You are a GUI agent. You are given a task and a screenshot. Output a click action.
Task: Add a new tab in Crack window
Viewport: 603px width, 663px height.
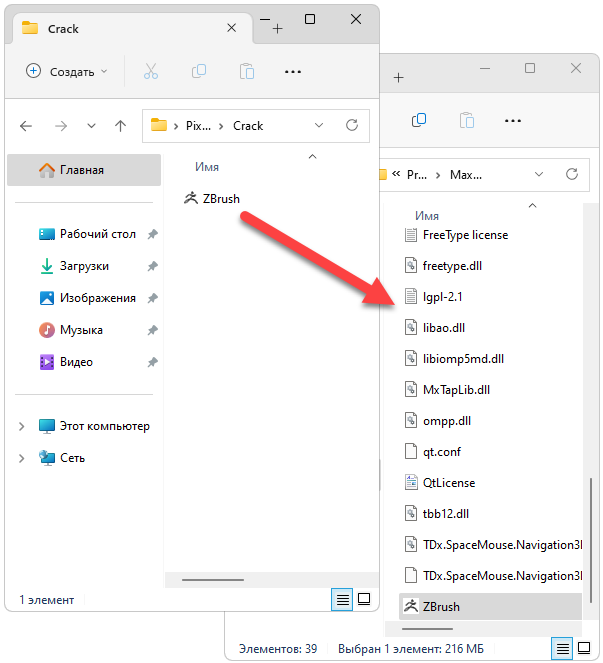click(277, 29)
